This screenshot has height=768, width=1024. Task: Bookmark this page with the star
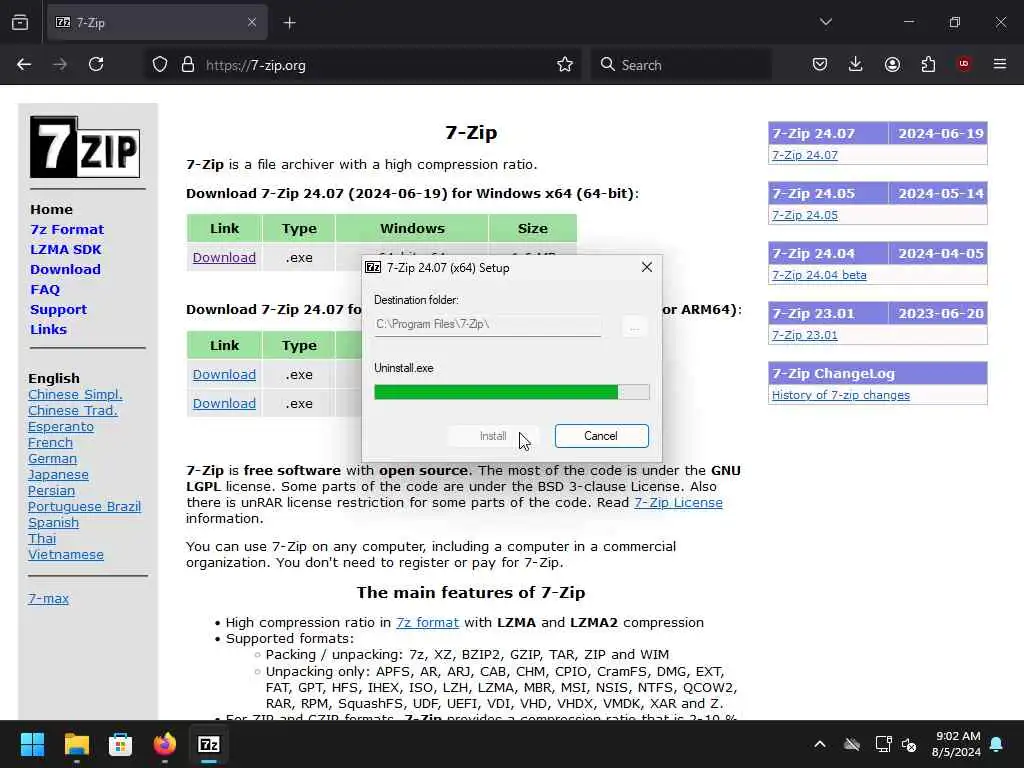565,65
